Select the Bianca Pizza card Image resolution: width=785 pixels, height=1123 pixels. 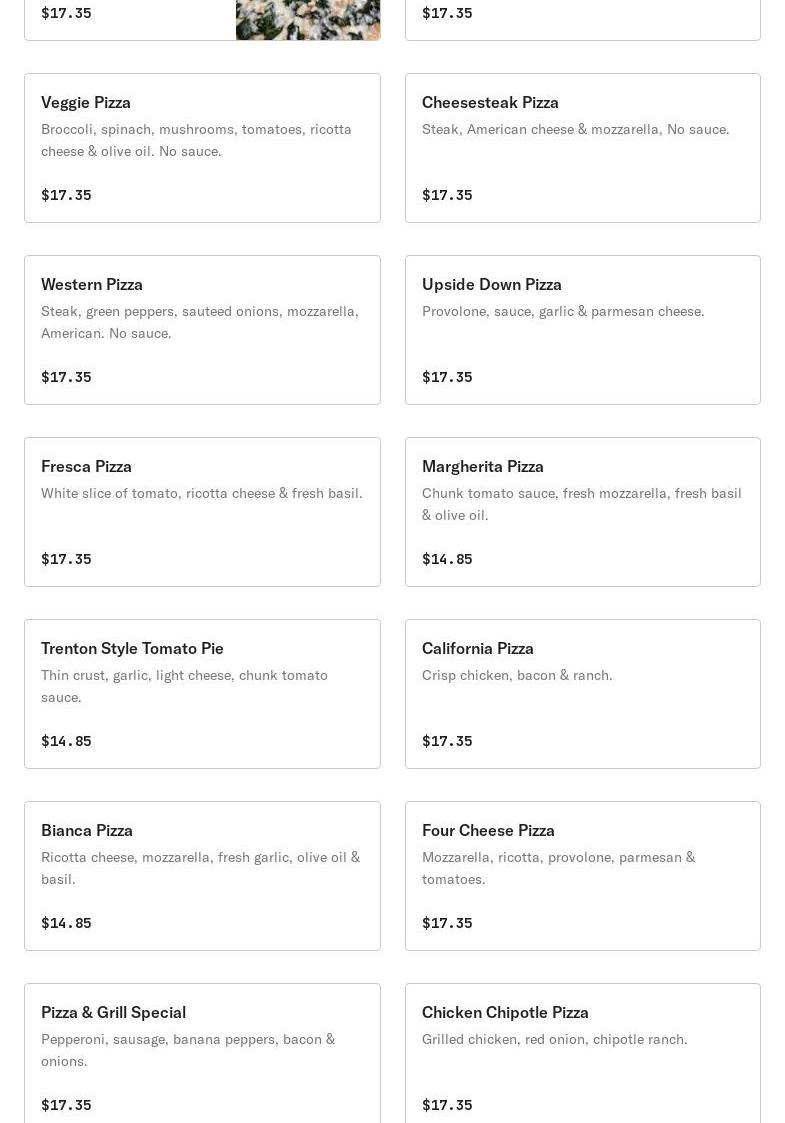coord(202,876)
